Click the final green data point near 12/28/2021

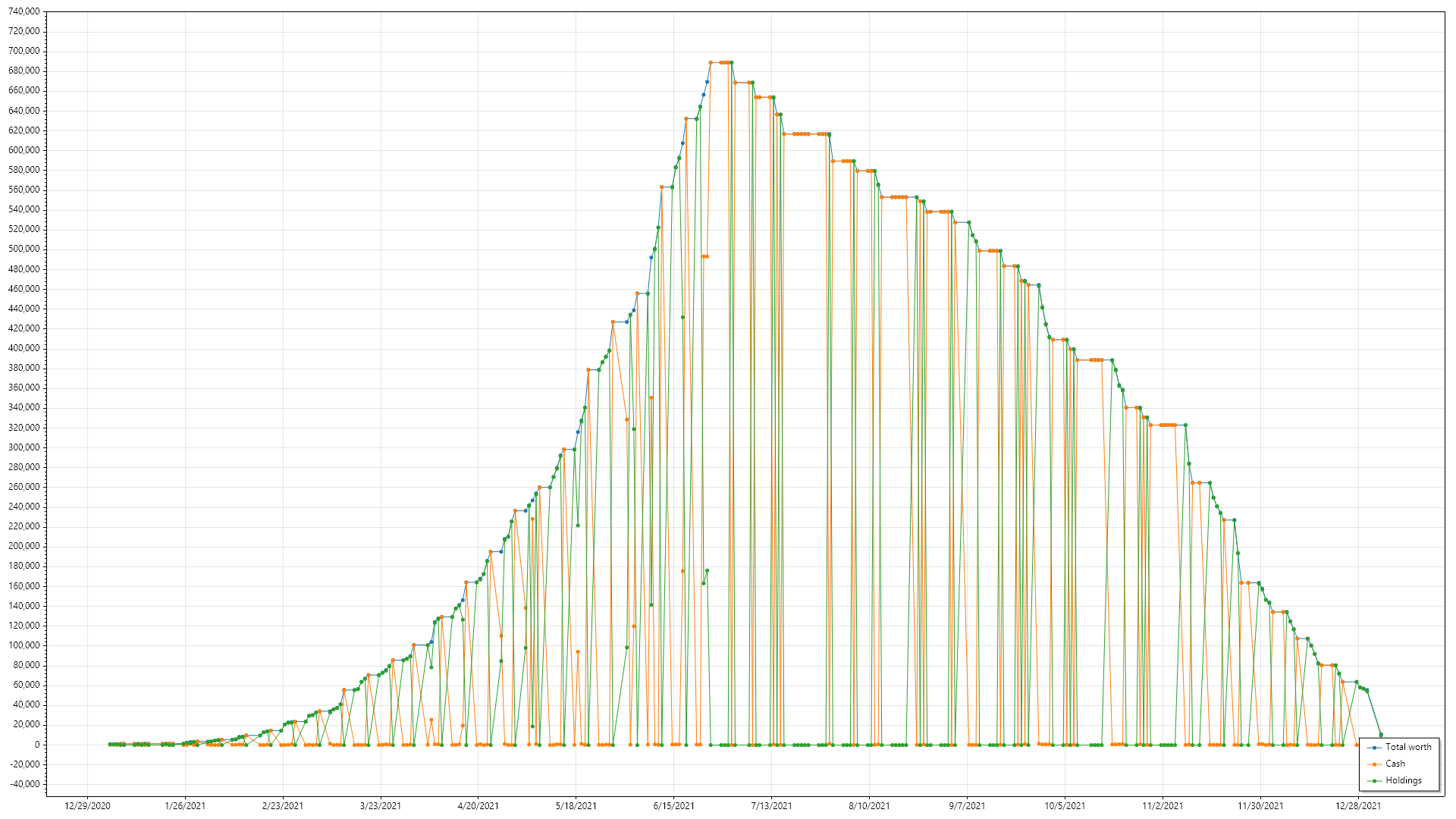click(1380, 735)
